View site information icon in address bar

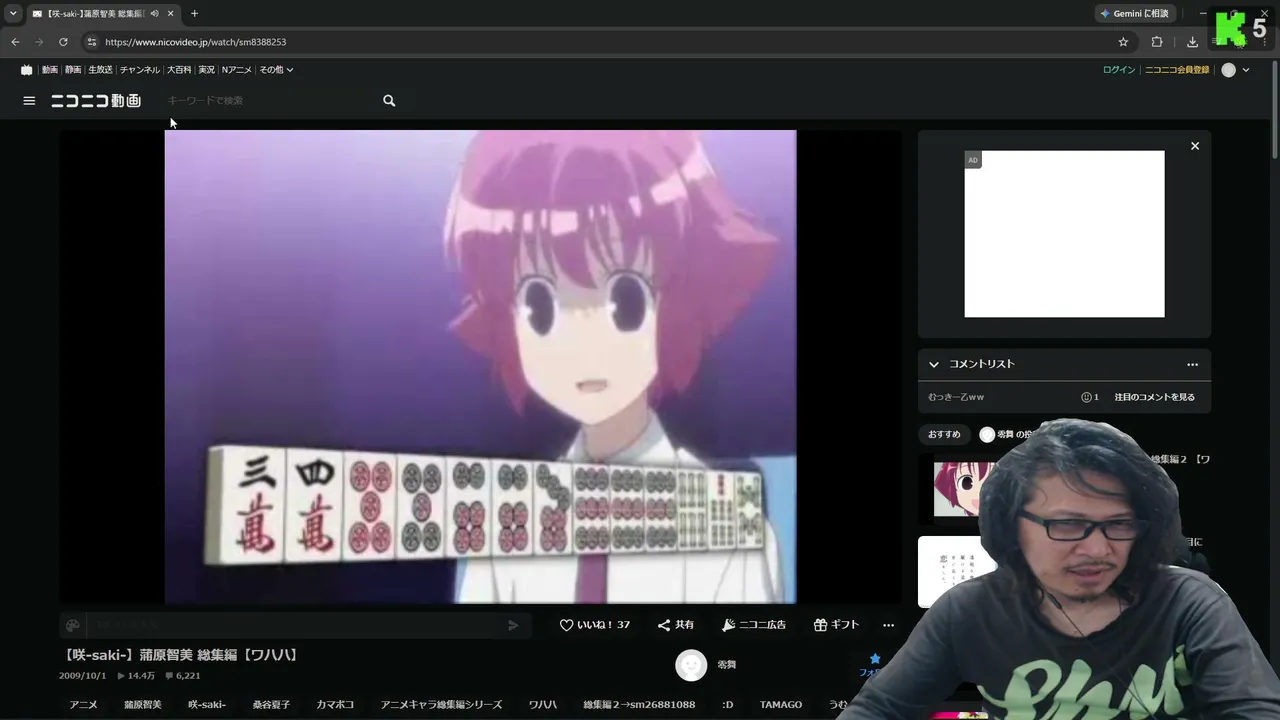(x=91, y=42)
